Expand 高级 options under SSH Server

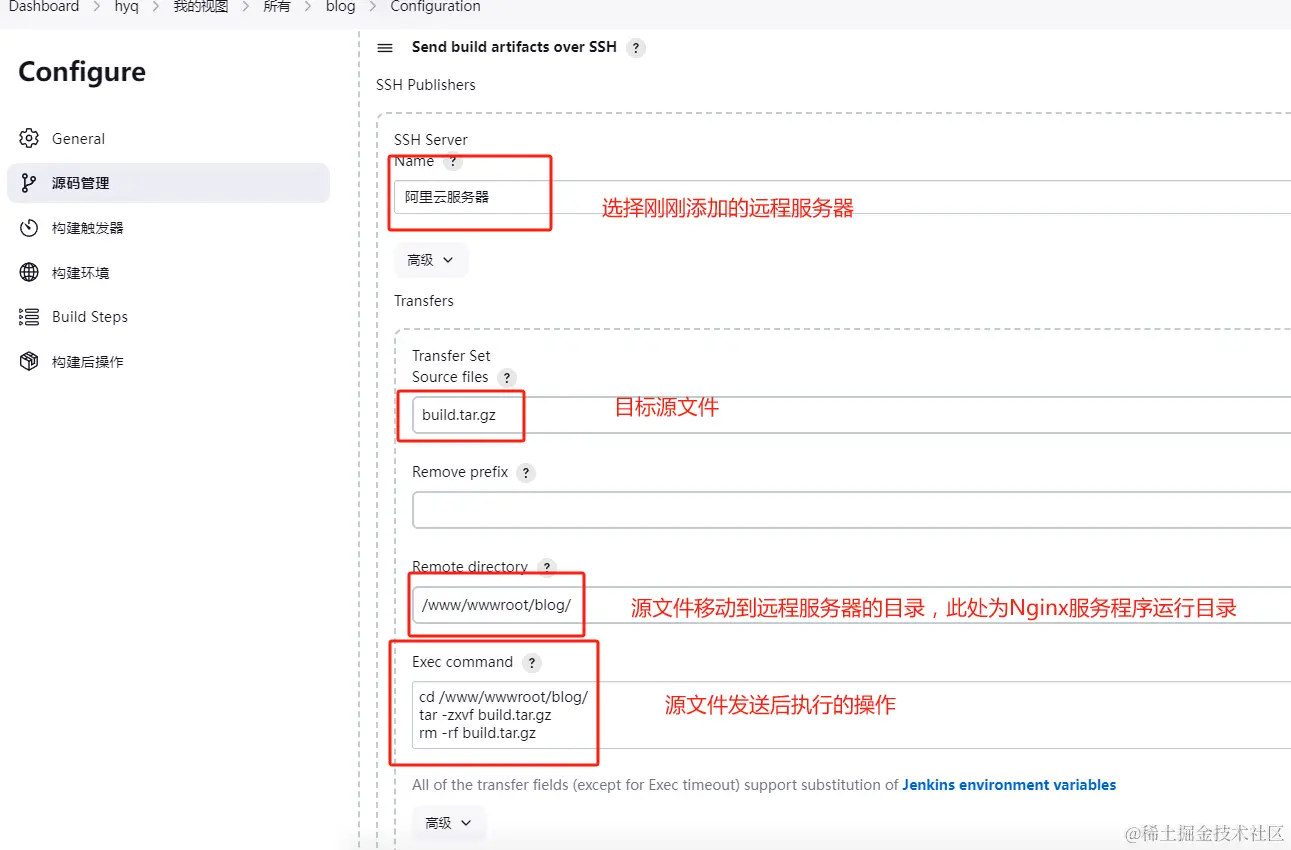pos(431,260)
